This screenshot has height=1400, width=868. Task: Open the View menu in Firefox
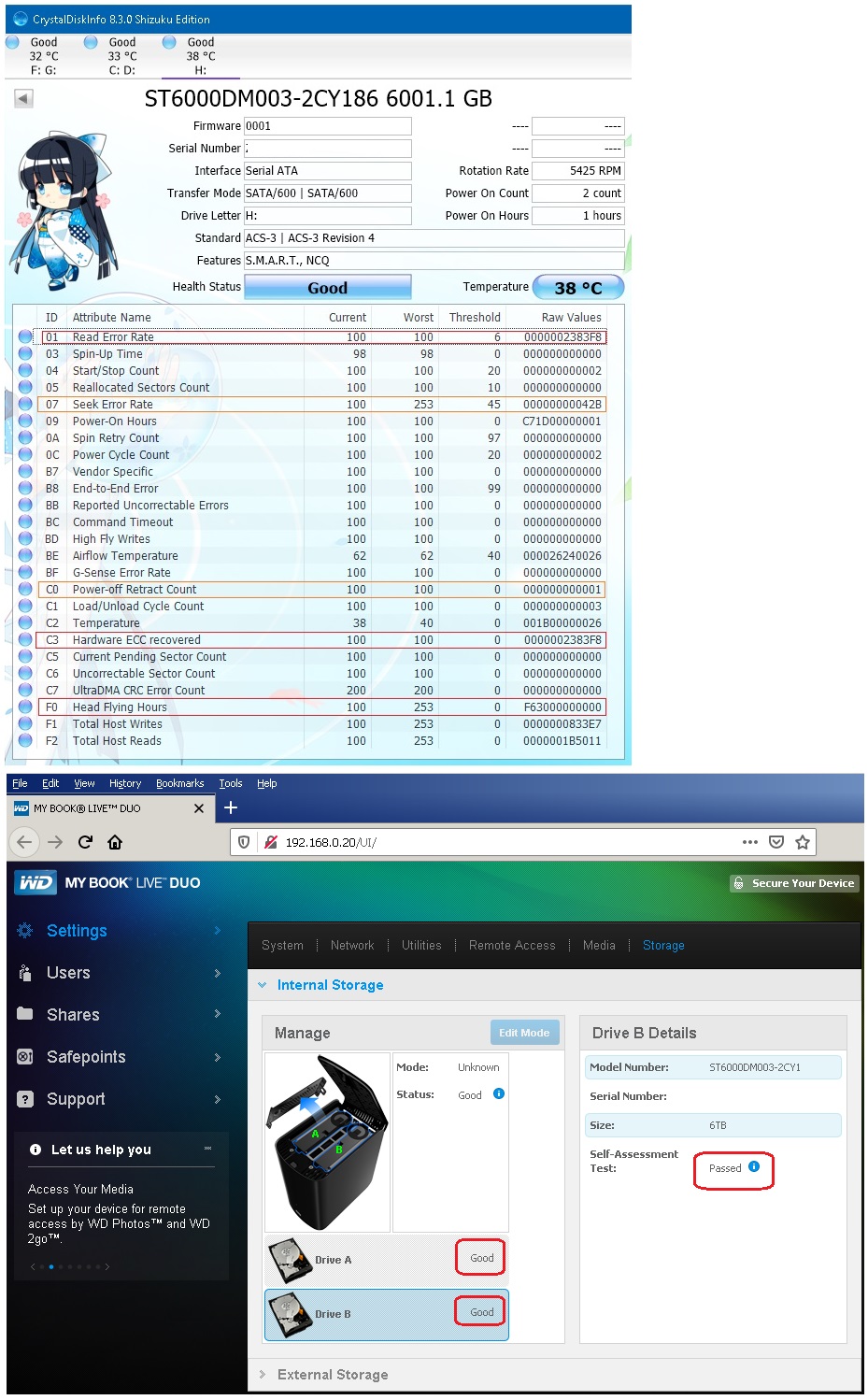[84, 783]
